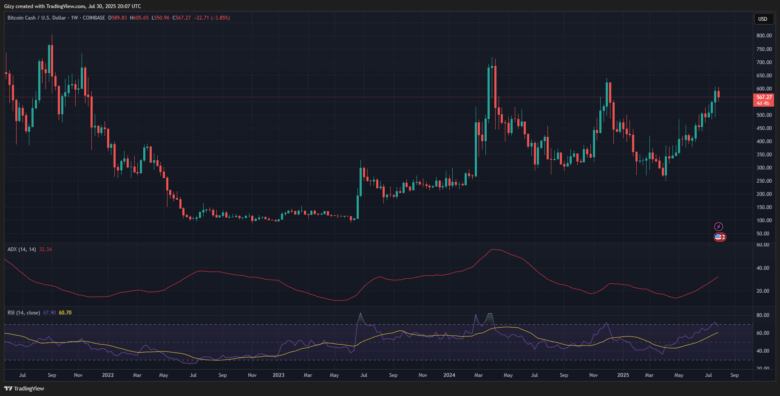This screenshot has width=780, height=396.
Task: Click the 80.00 label on the RSI axis
Action: pyautogui.click(x=764, y=315)
